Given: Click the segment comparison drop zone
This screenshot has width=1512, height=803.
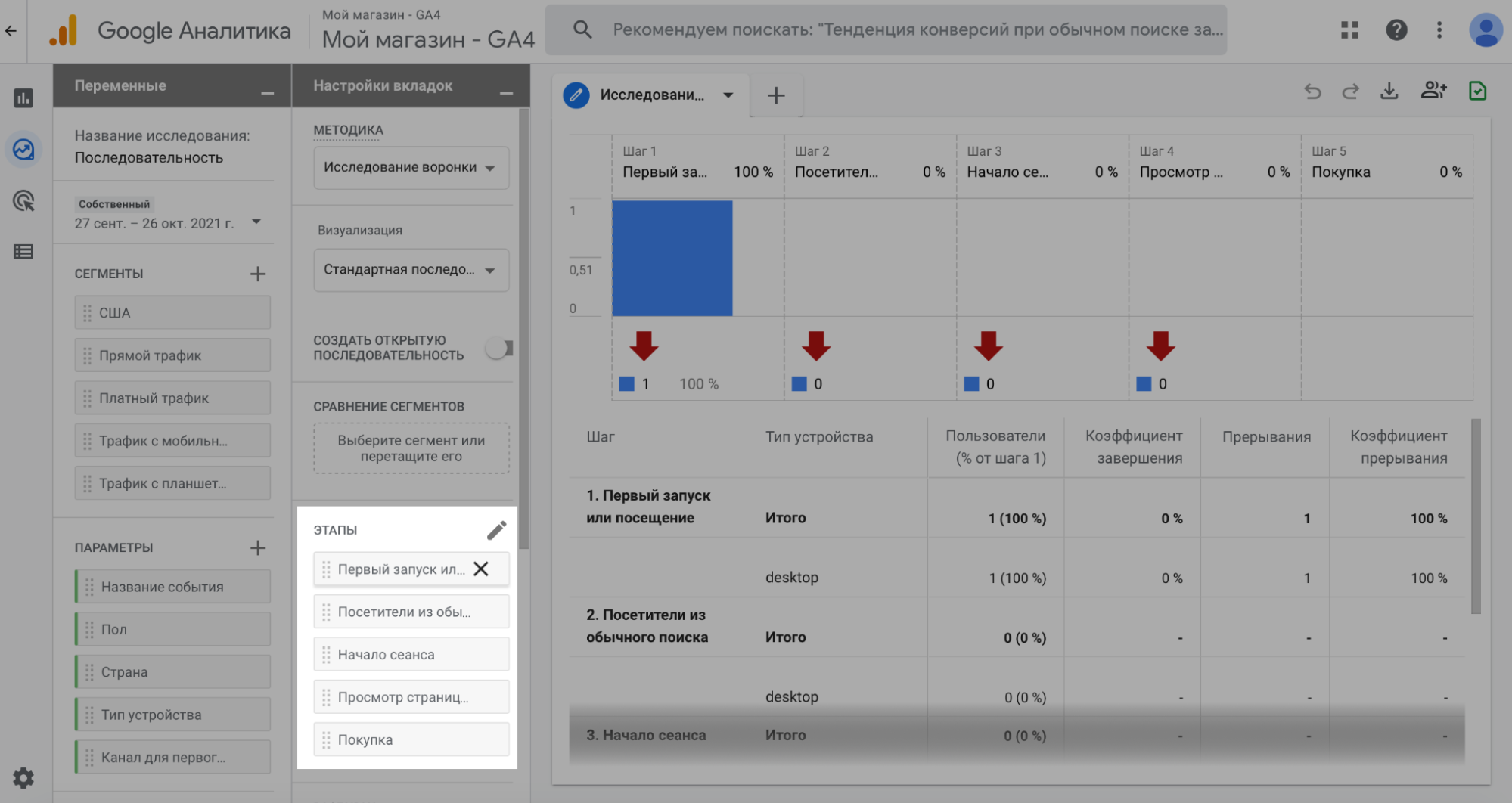Looking at the screenshot, I should (x=411, y=448).
